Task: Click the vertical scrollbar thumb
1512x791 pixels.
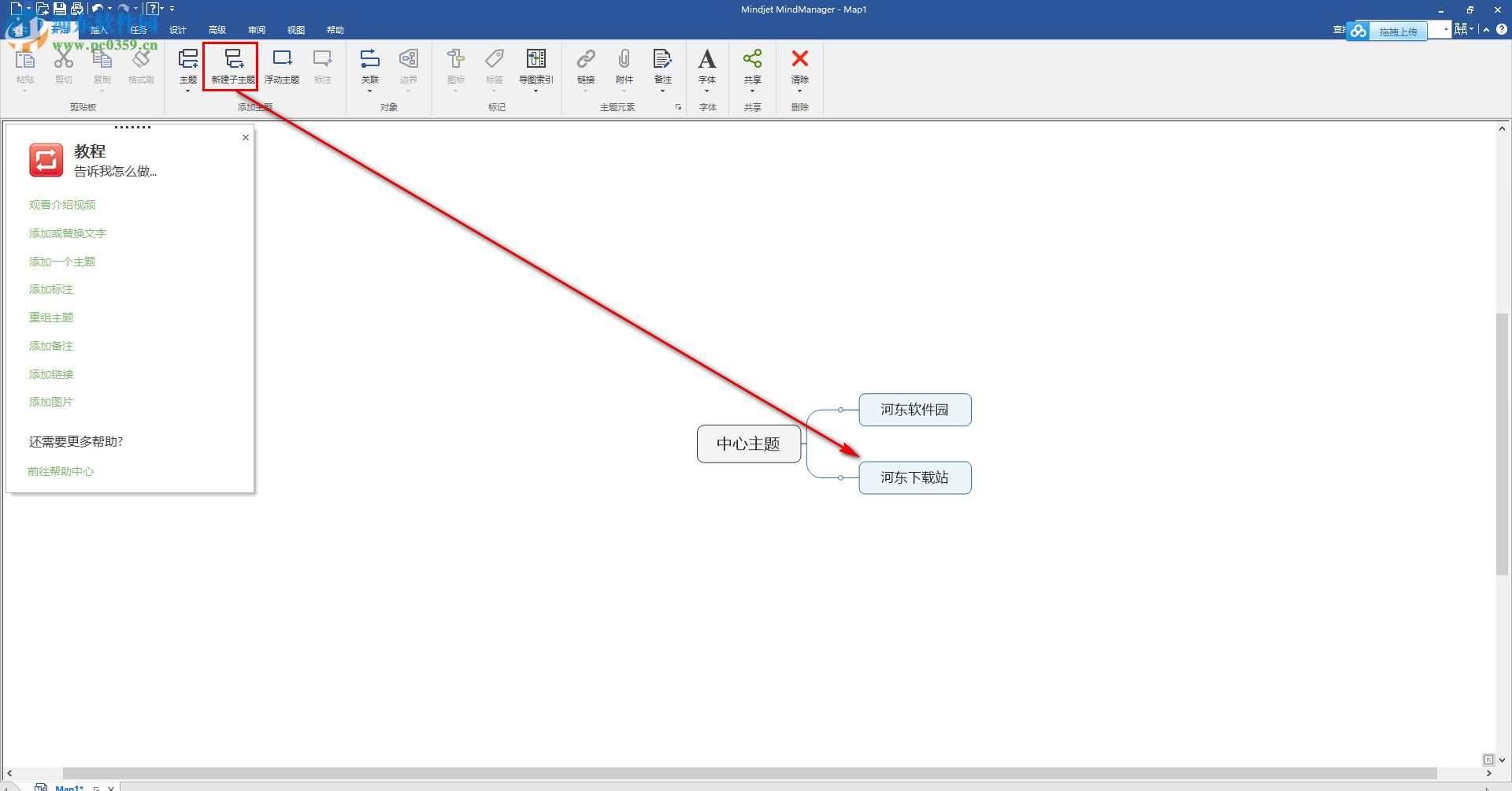Action: (1502, 444)
